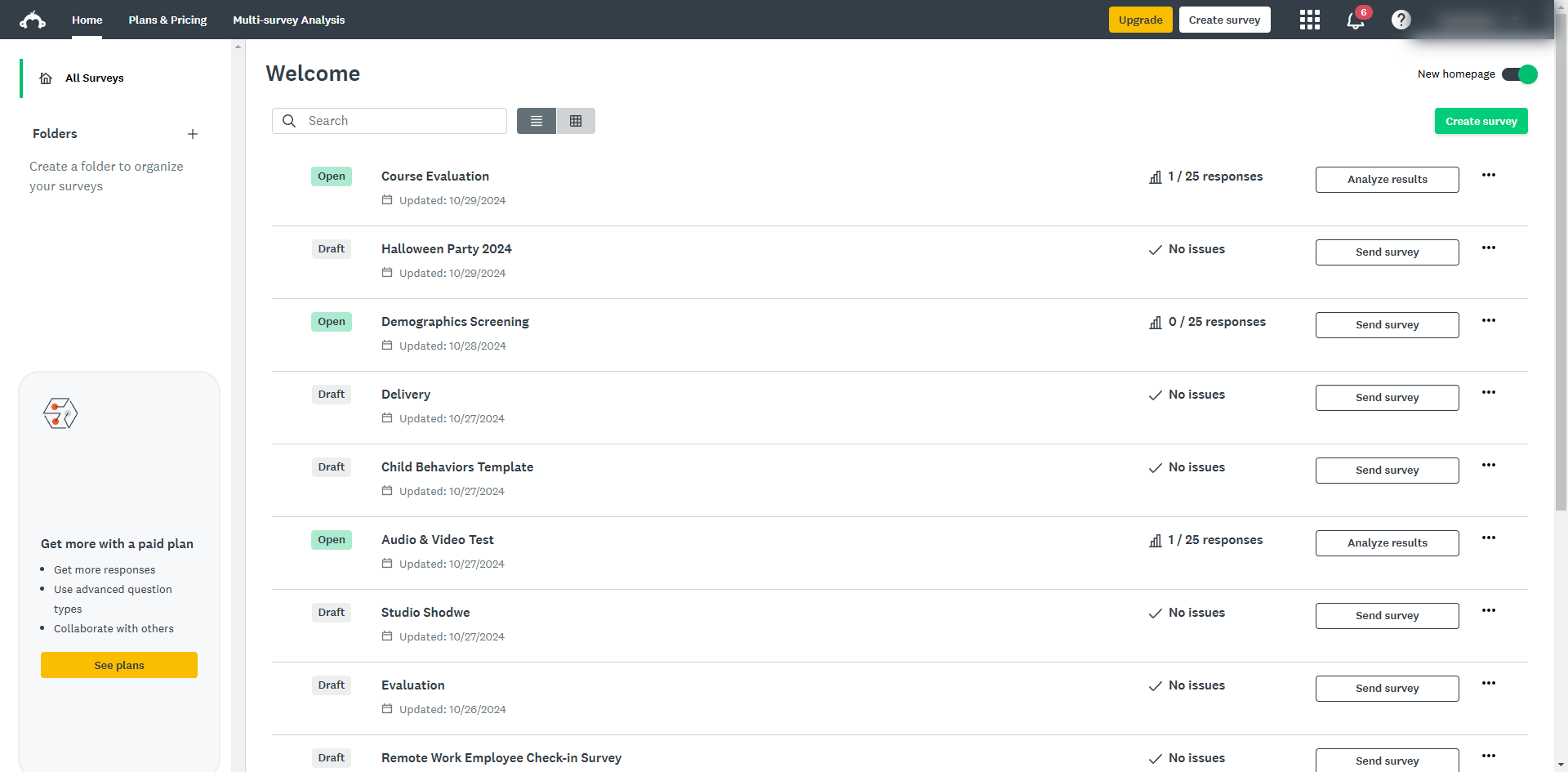Click responses chart icon for Audio & Video Test

pos(1156,541)
